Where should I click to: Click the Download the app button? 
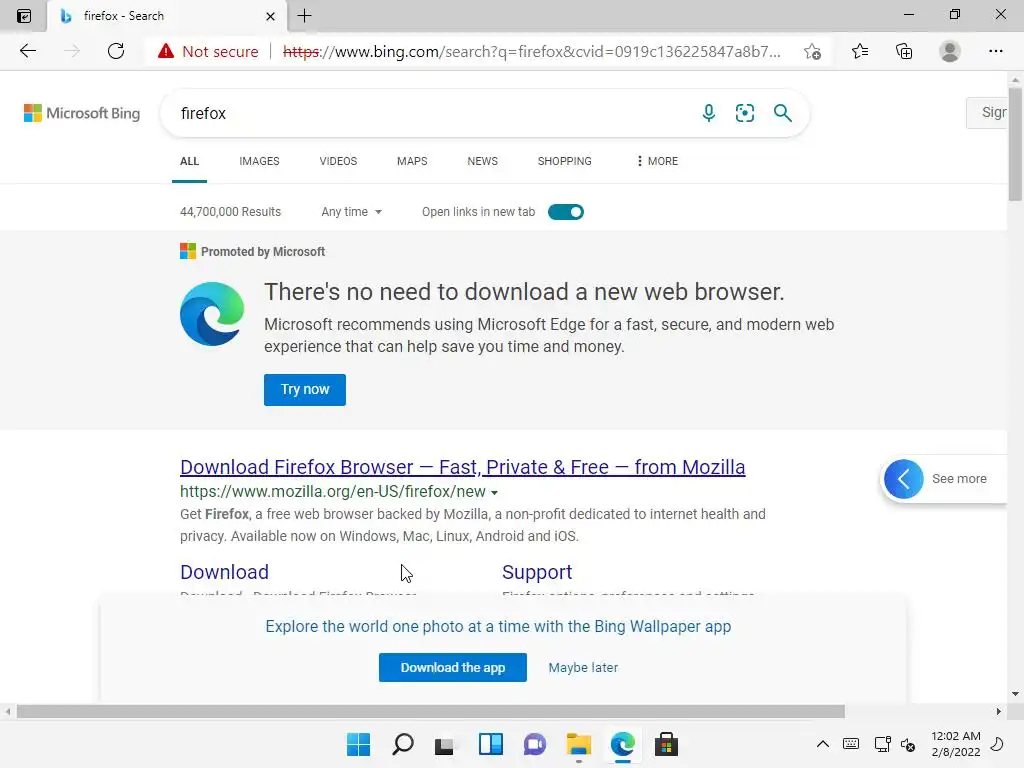[453, 667]
